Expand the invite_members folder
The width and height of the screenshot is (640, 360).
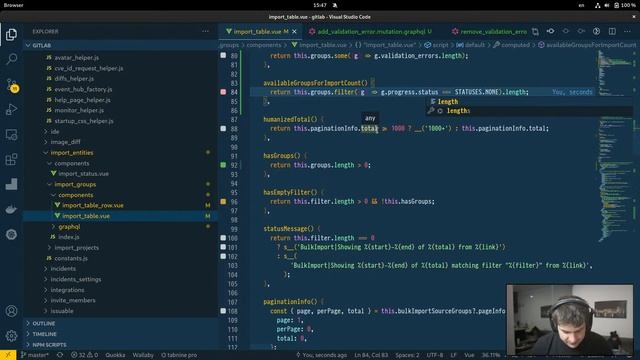[121, 300]
